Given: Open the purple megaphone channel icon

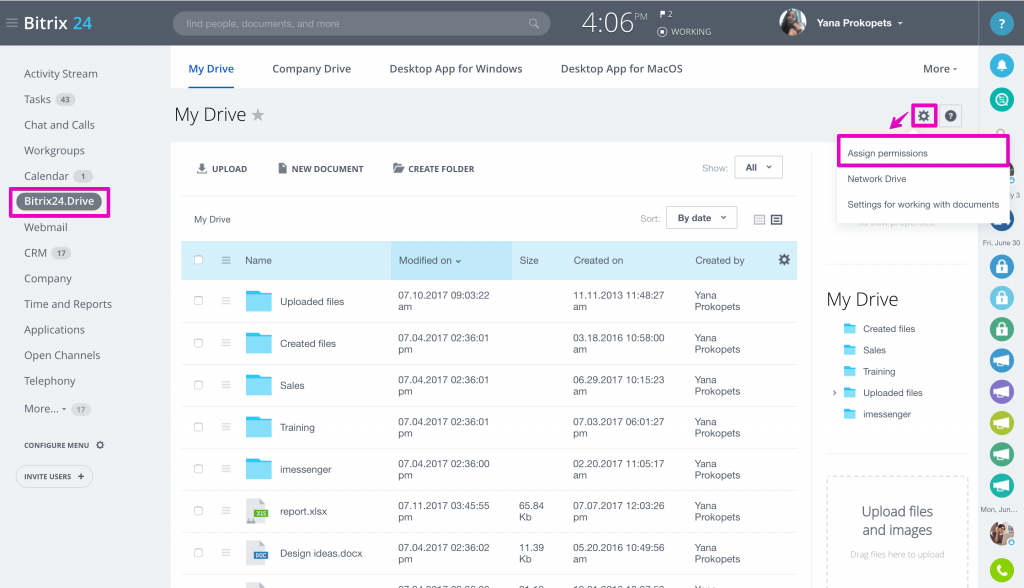Looking at the screenshot, I should point(1001,391).
